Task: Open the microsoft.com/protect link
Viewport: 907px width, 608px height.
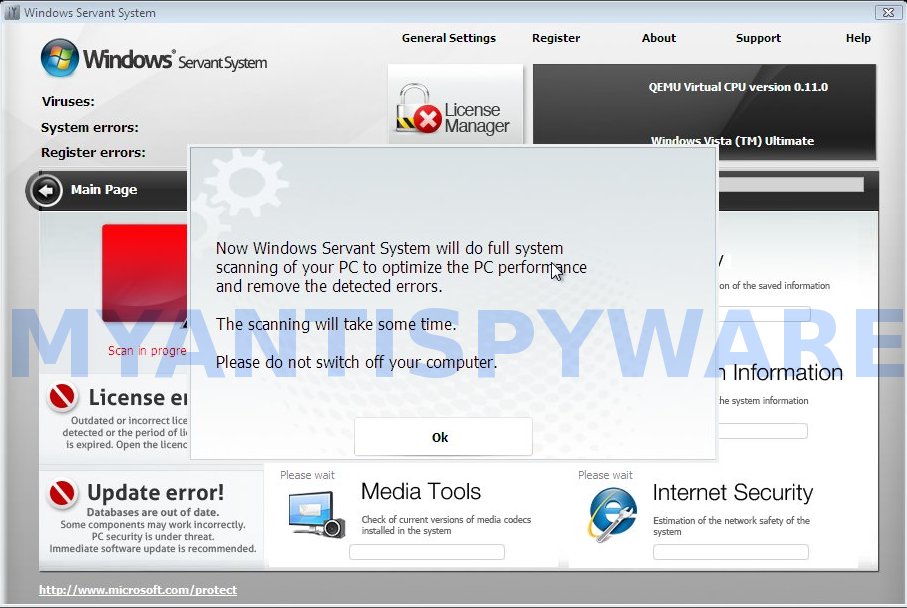Action: [138, 589]
